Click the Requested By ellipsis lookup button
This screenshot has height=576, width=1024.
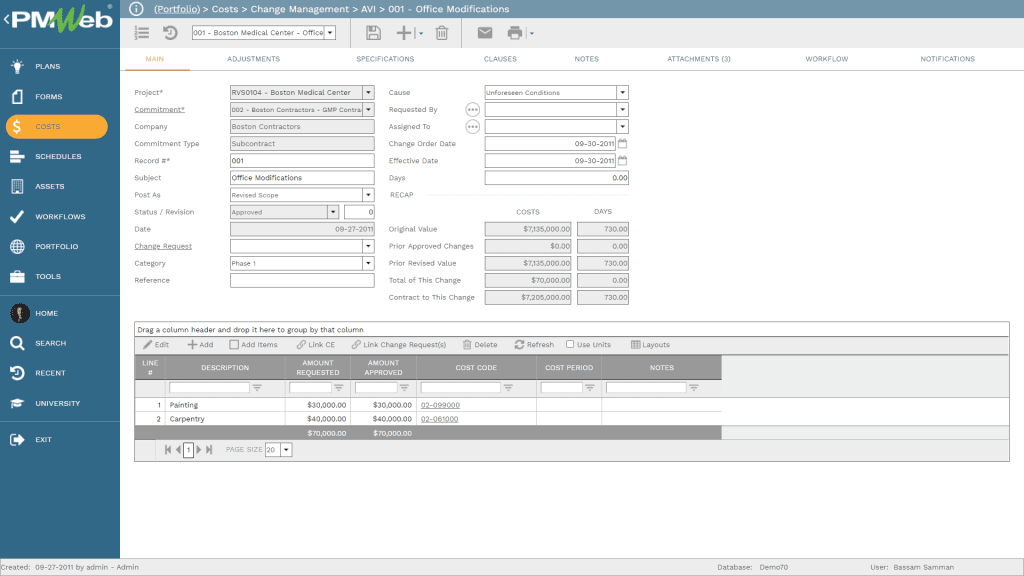473,110
